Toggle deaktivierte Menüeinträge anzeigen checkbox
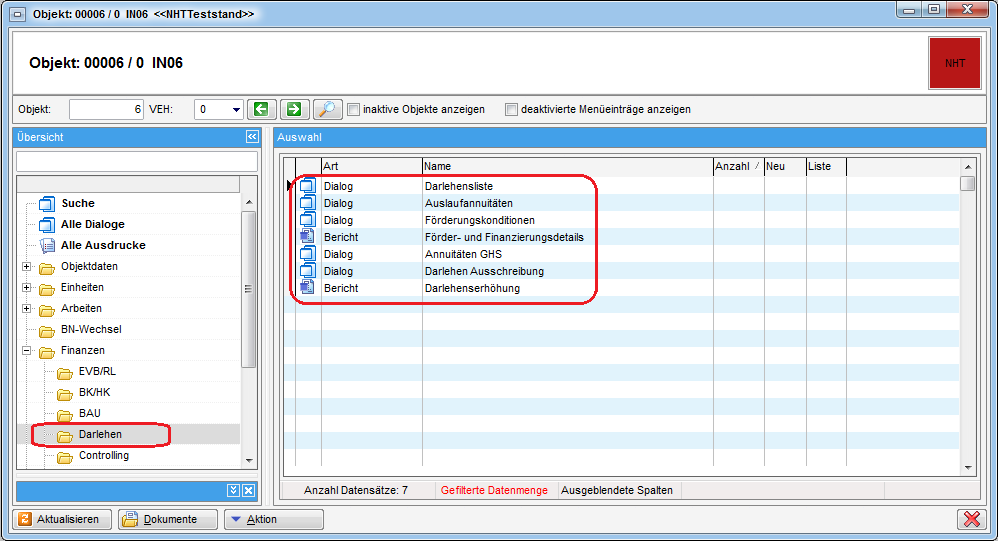Screen dimensions: 998x541 [511, 110]
